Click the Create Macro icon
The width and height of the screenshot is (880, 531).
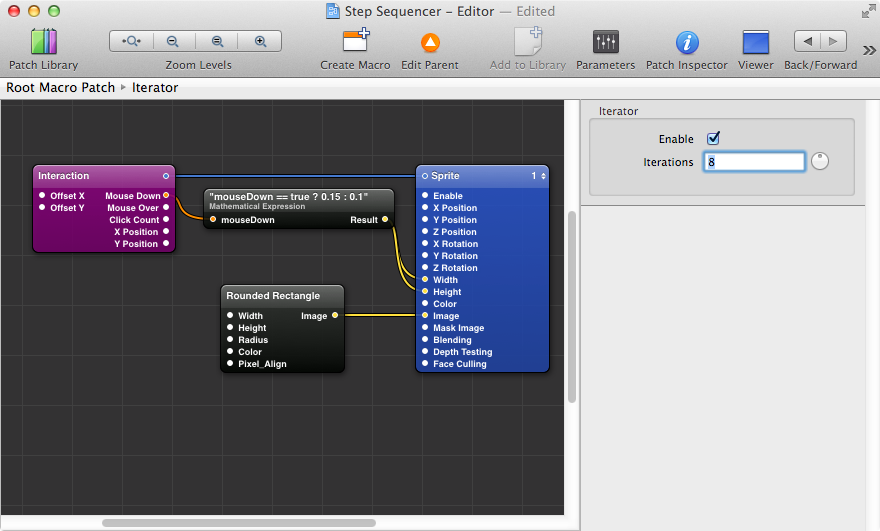point(356,42)
